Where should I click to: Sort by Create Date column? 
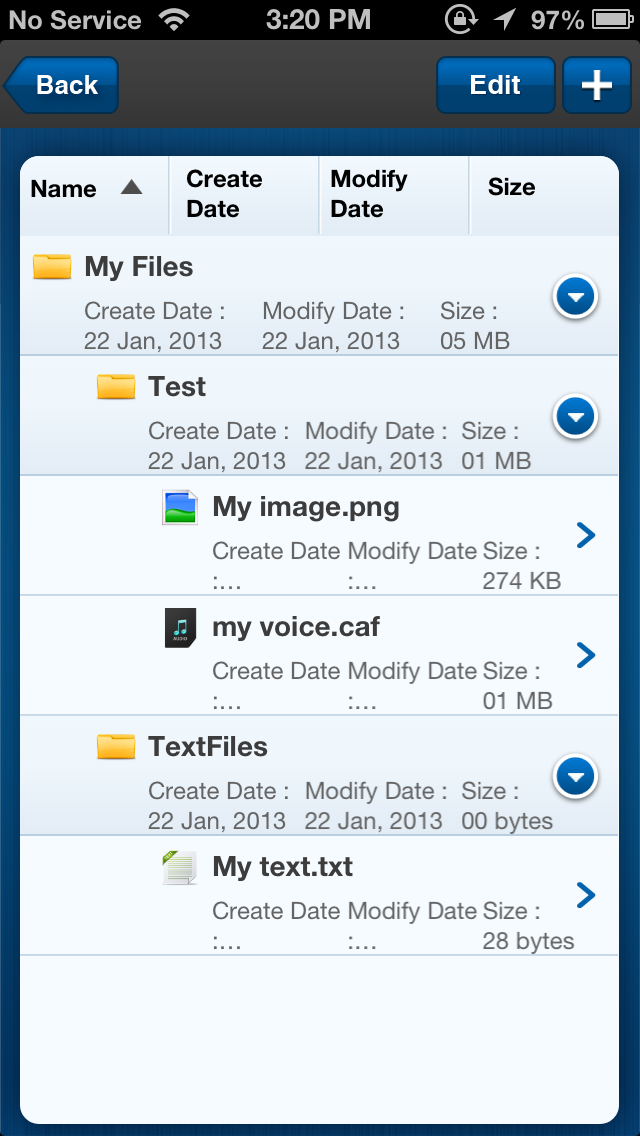pos(244,195)
